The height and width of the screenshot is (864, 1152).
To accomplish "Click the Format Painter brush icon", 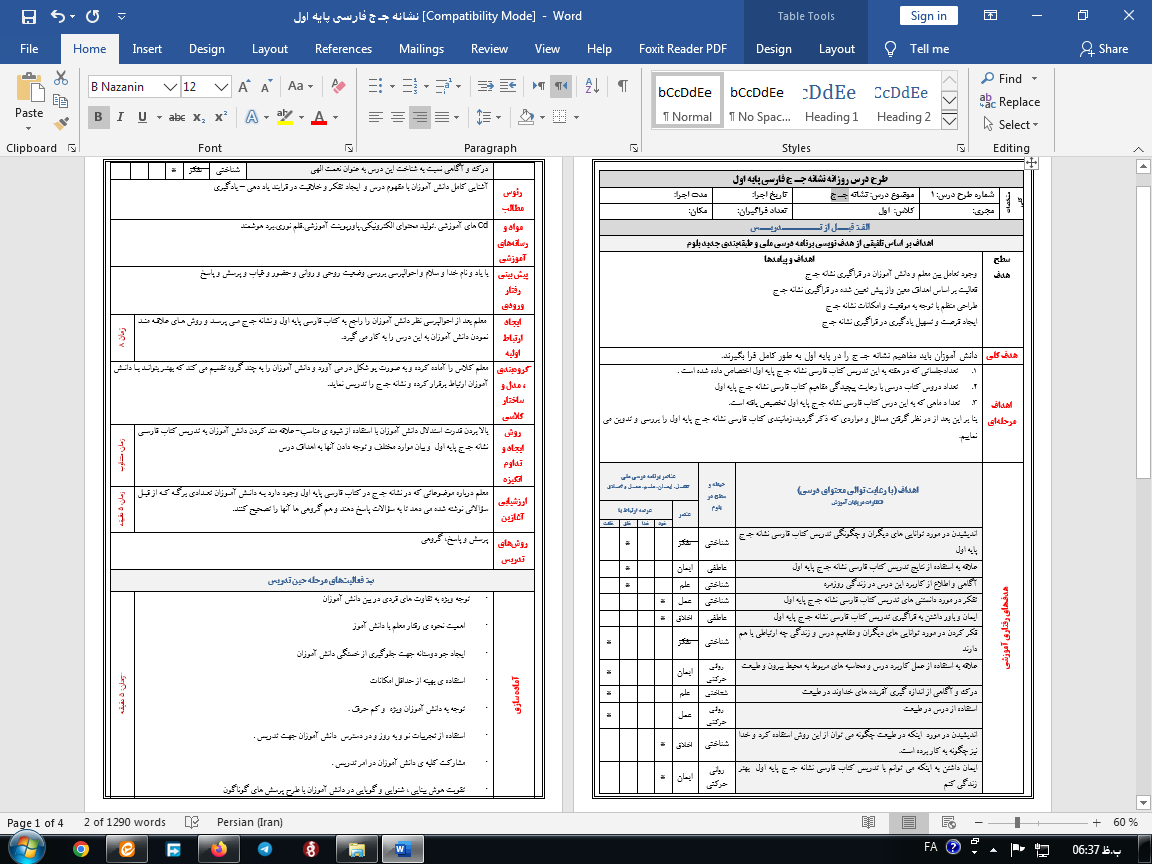I will [x=62, y=124].
